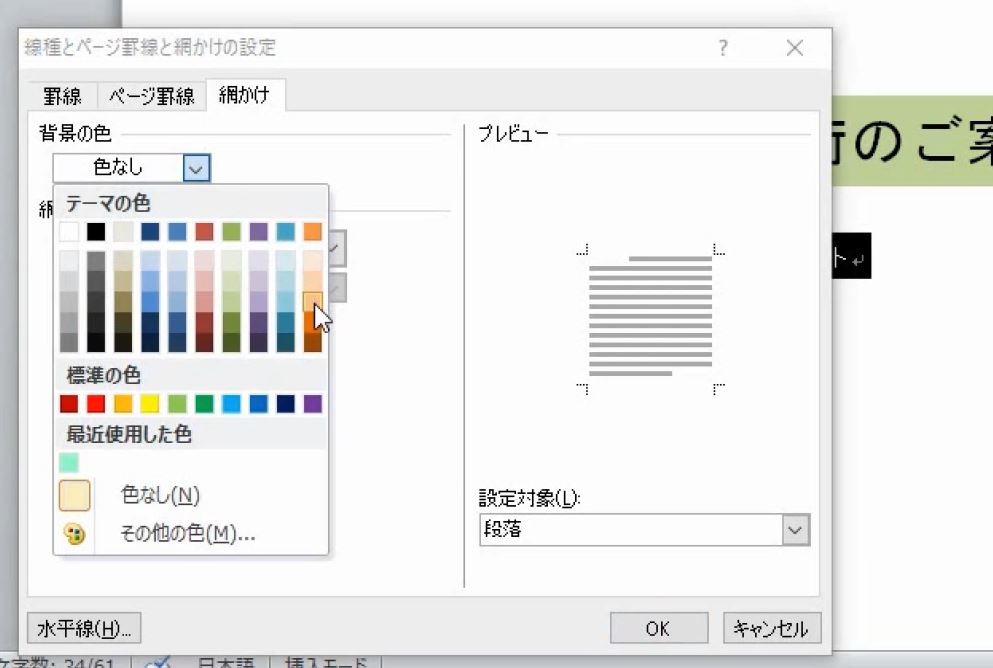Pick the black theme color swatch

click(x=96, y=232)
